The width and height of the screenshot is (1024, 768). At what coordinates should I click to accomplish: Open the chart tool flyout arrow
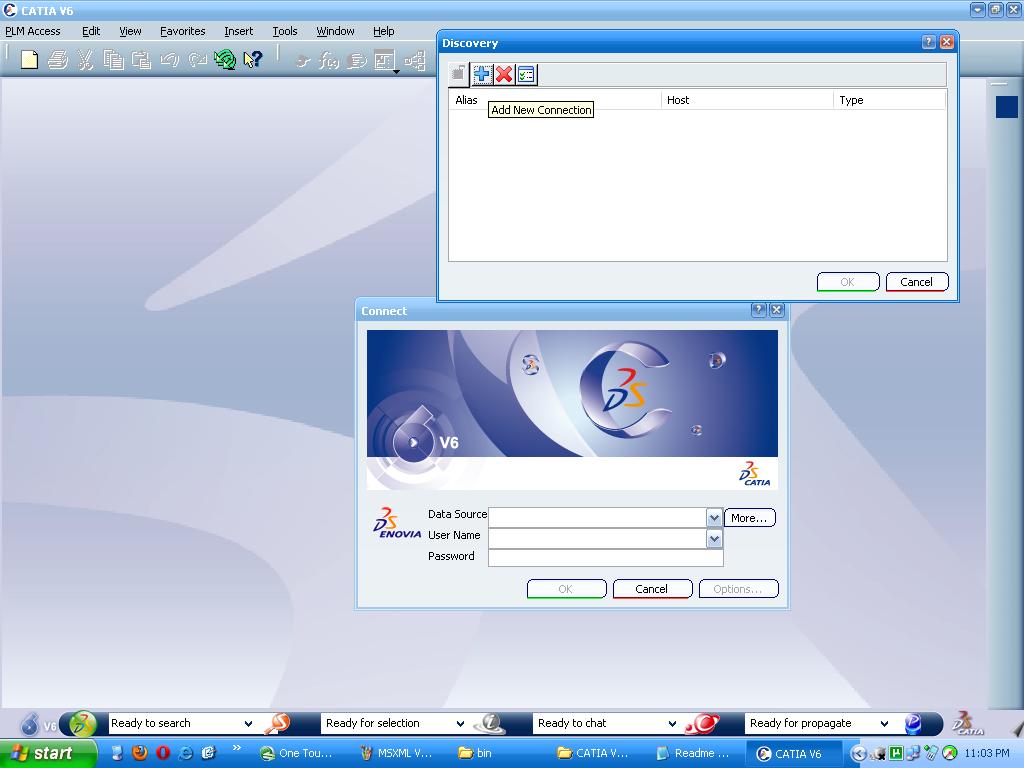[396, 71]
